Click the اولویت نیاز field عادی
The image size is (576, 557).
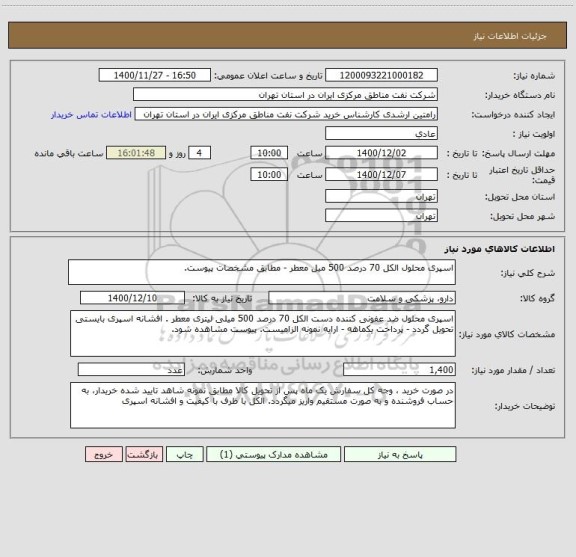point(381,133)
